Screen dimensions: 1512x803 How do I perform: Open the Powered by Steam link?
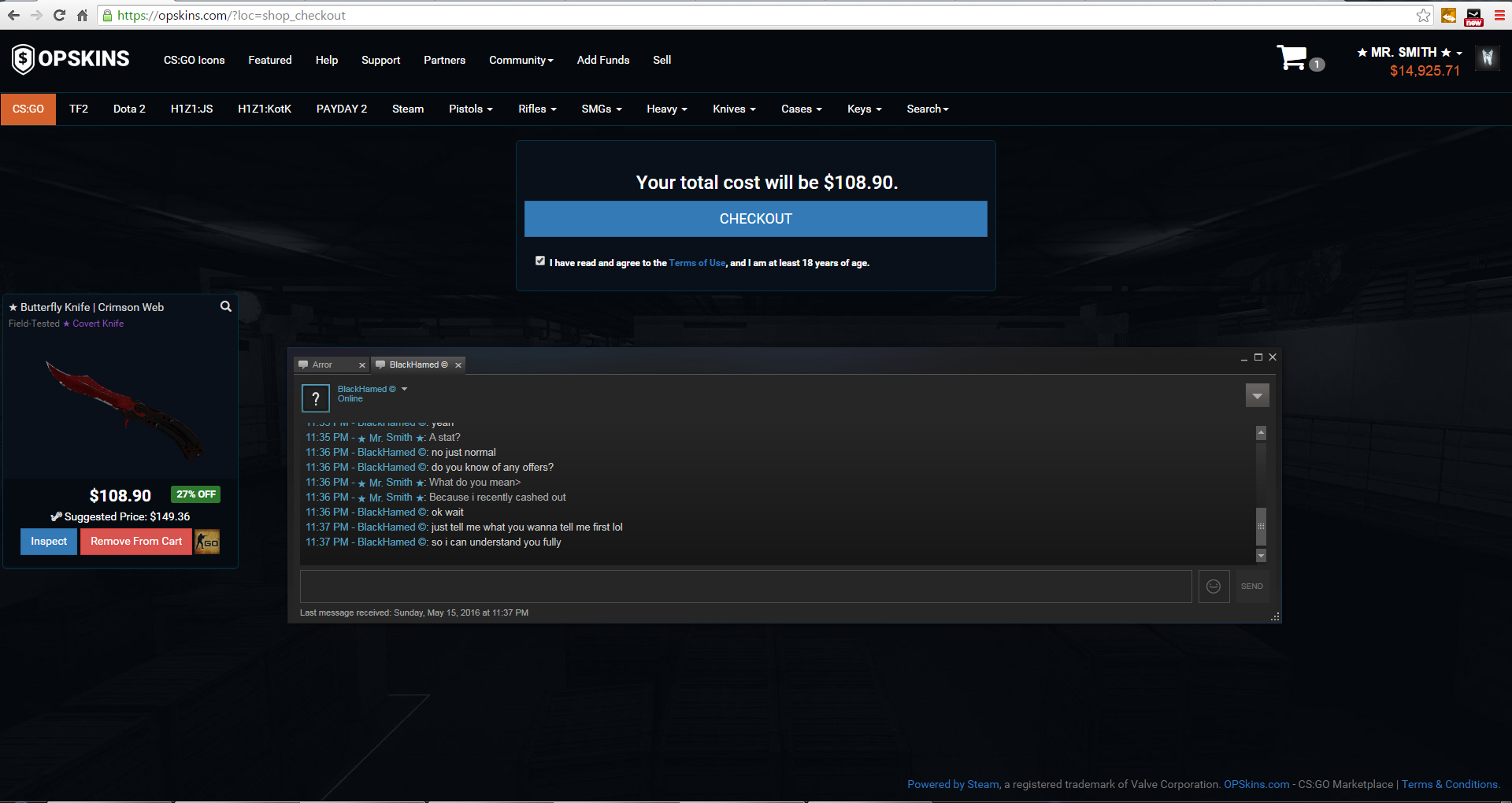pyautogui.click(x=954, y=784)
